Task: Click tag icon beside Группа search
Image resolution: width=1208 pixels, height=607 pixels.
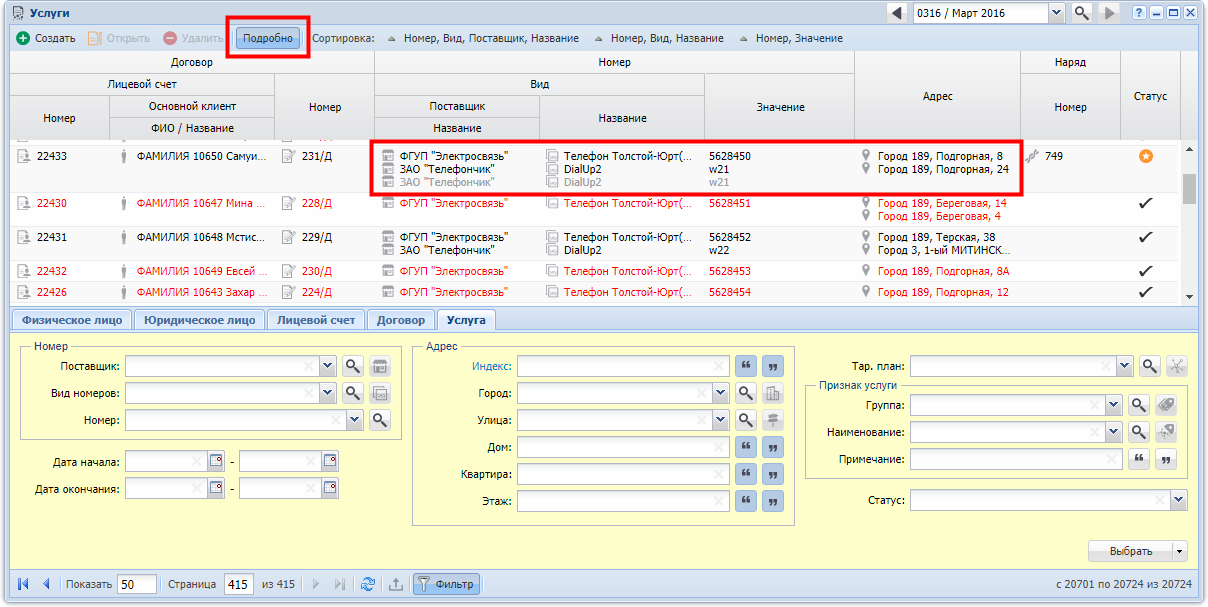Action: [x=1165, y=405]
